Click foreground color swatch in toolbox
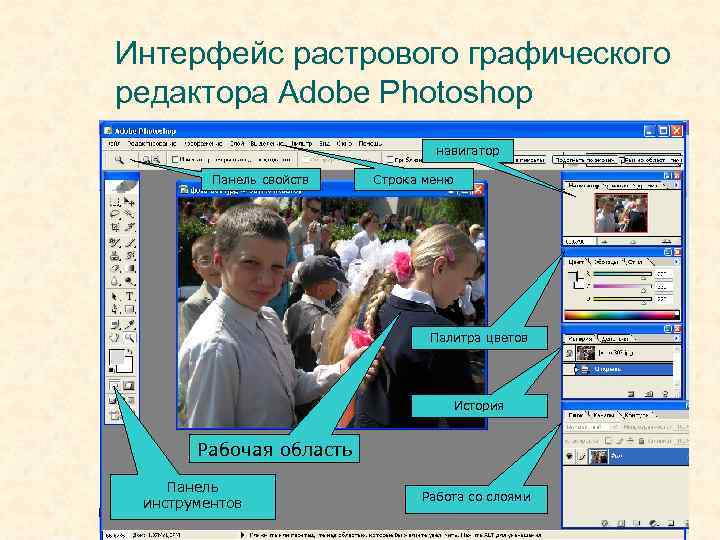This screenshot has height=540, width=720. (x=117, y=357)
